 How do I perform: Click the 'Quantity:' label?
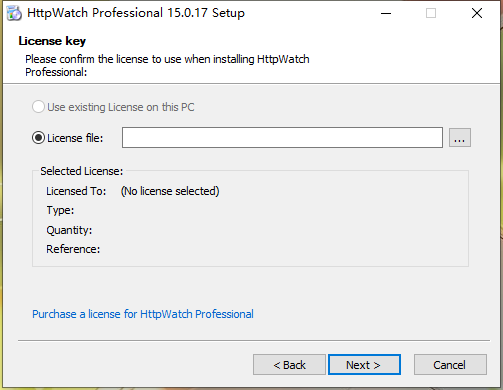tap(69, 230)
